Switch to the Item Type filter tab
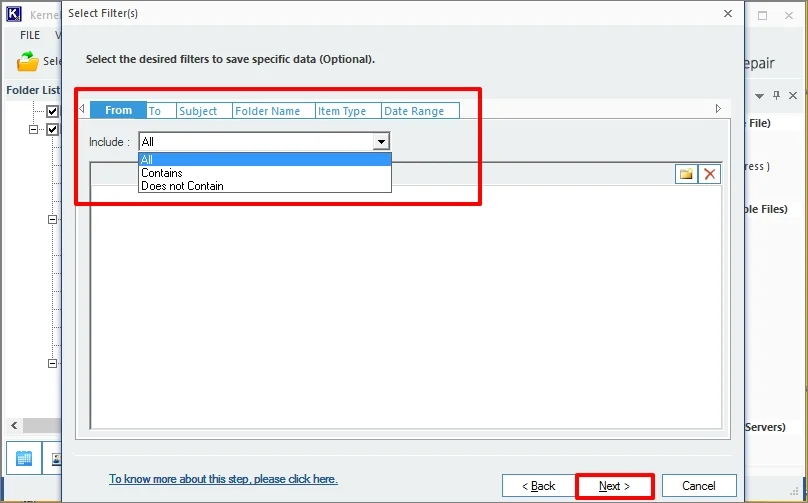 pos(348,111)
